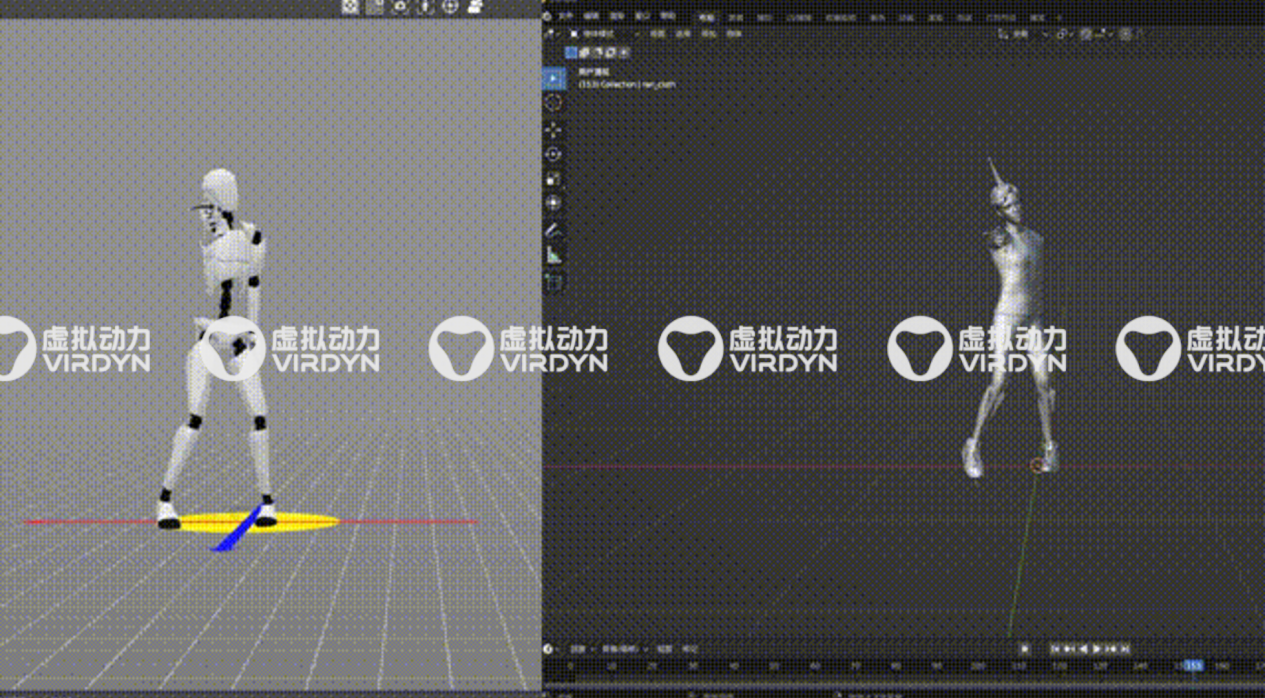Select the 3D Cursor tool
Screen dimensions: 1265x698
pyautogui.click(x=553, y=103)
